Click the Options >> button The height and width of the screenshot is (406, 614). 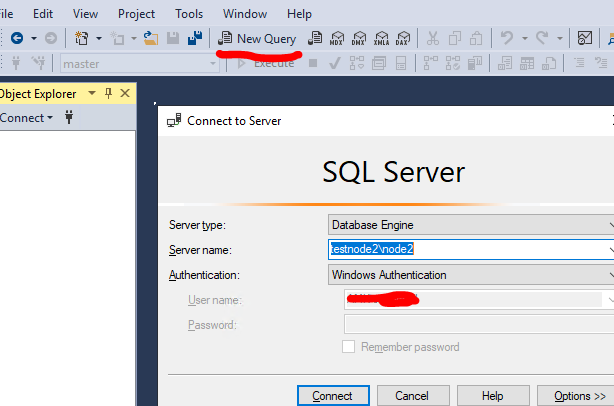576,396
